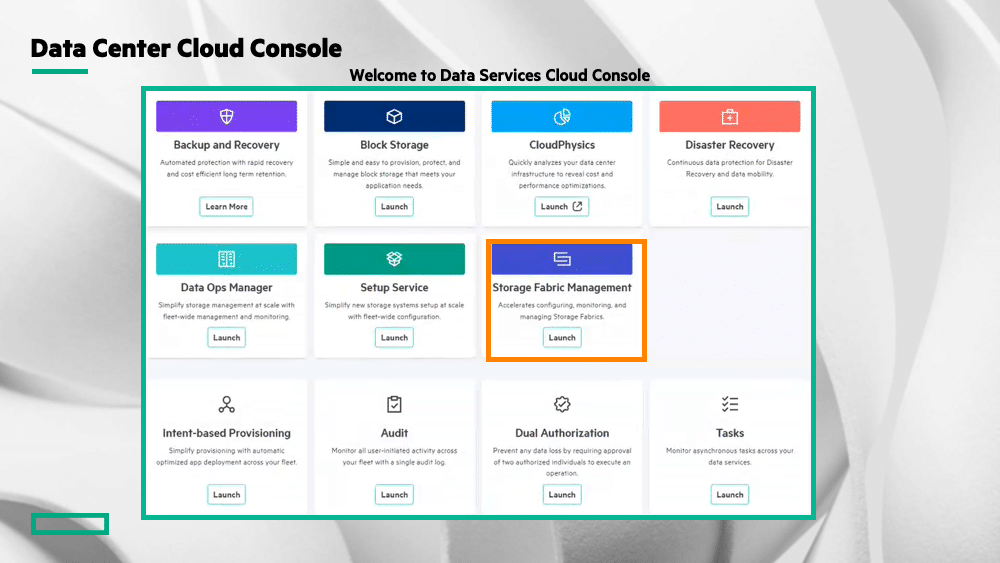Launch the Audit service
Viewport: 1000px width, 563px height.
pyautogui.click(x=394, y=494)
